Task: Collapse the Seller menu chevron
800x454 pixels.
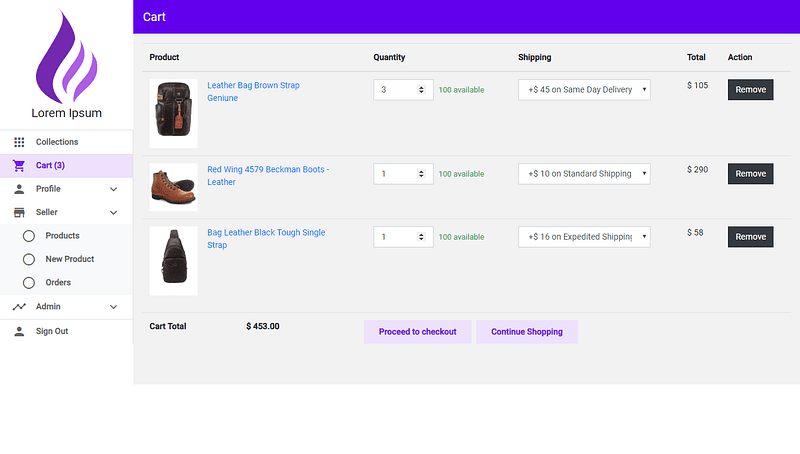Action: pos(113,212)
